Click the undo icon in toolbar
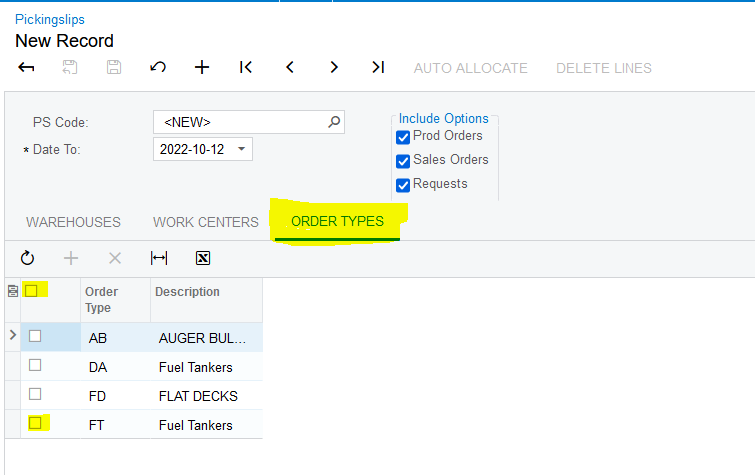The width and height of the screenshot is (755, 475). click(x=158, y=67)
